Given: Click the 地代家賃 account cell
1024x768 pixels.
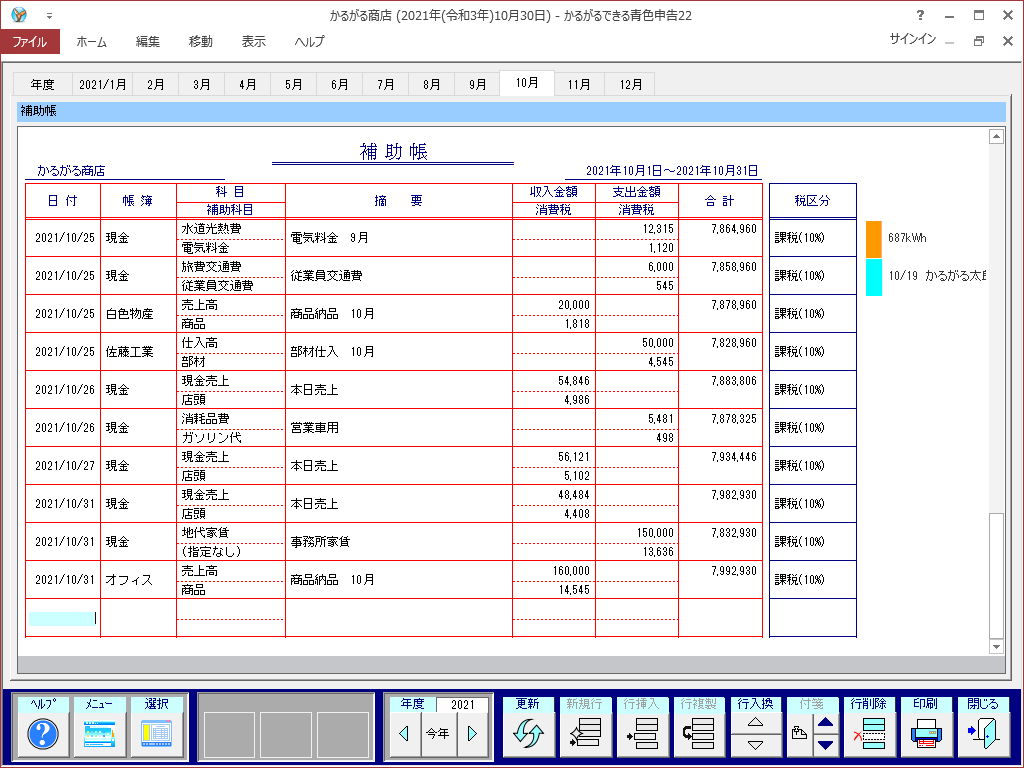Looking at the screenshot, I should point(231,533).
